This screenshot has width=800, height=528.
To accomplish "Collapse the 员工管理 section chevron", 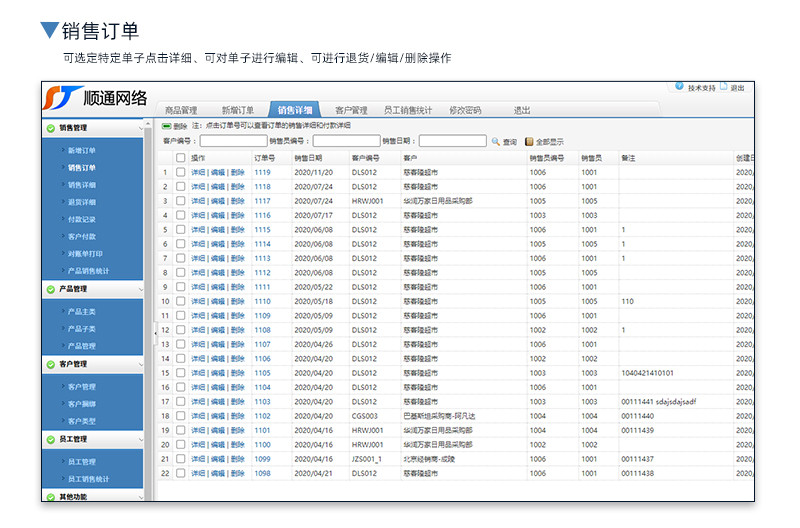I will pyautogui.click(x=140, y=439).
